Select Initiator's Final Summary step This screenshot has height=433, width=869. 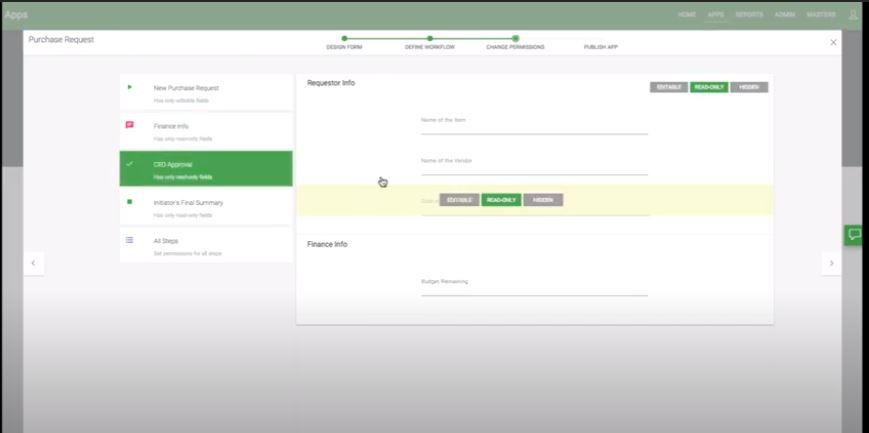206,207
